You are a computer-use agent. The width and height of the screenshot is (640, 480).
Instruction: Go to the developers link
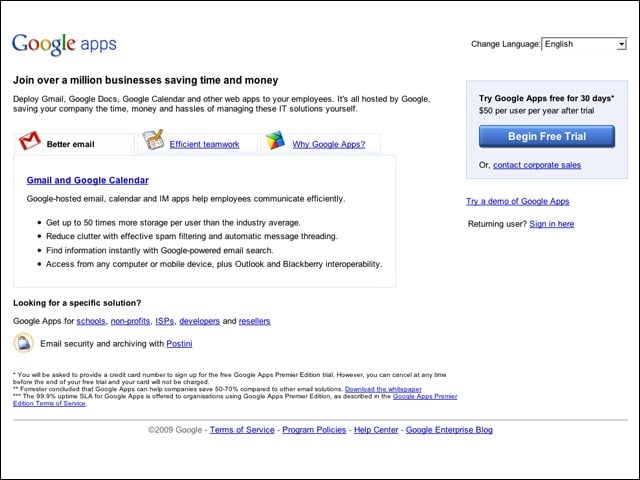coord(200,321)
